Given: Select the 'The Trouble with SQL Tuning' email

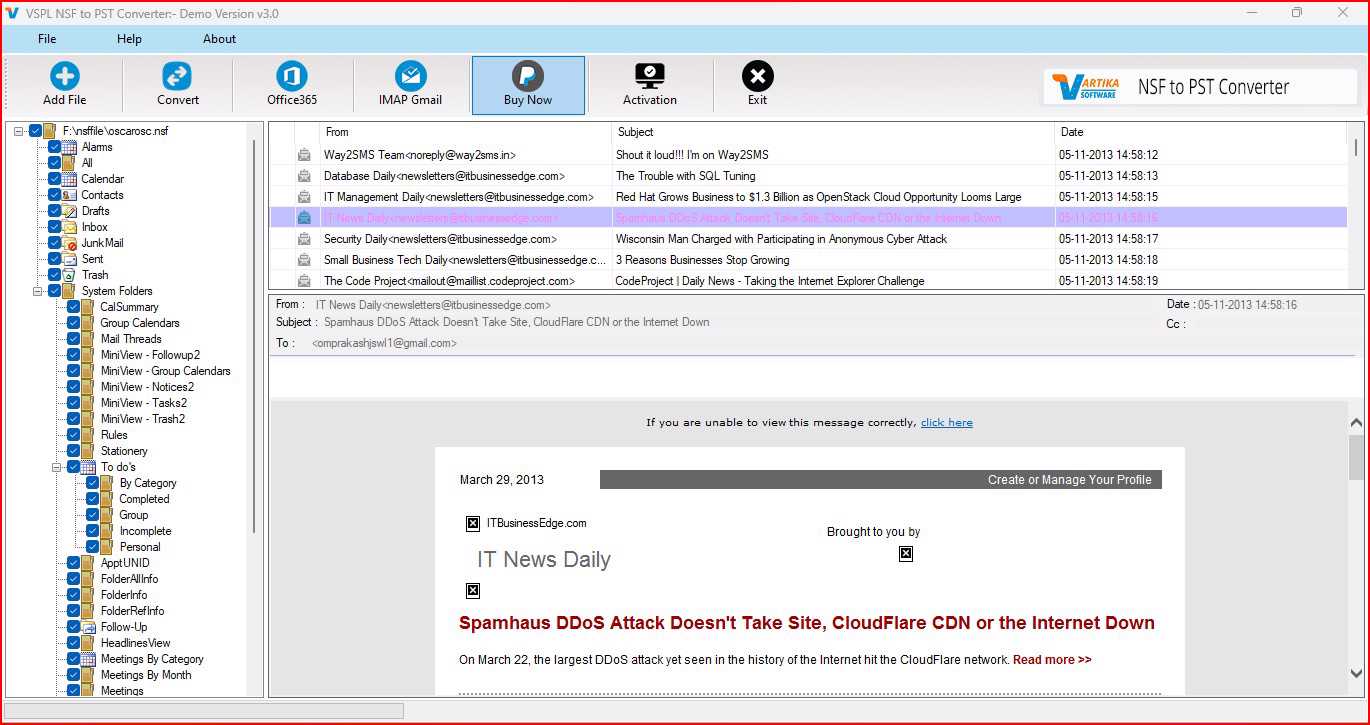Looking at the screenshot, I should click(x=686, y=176).
